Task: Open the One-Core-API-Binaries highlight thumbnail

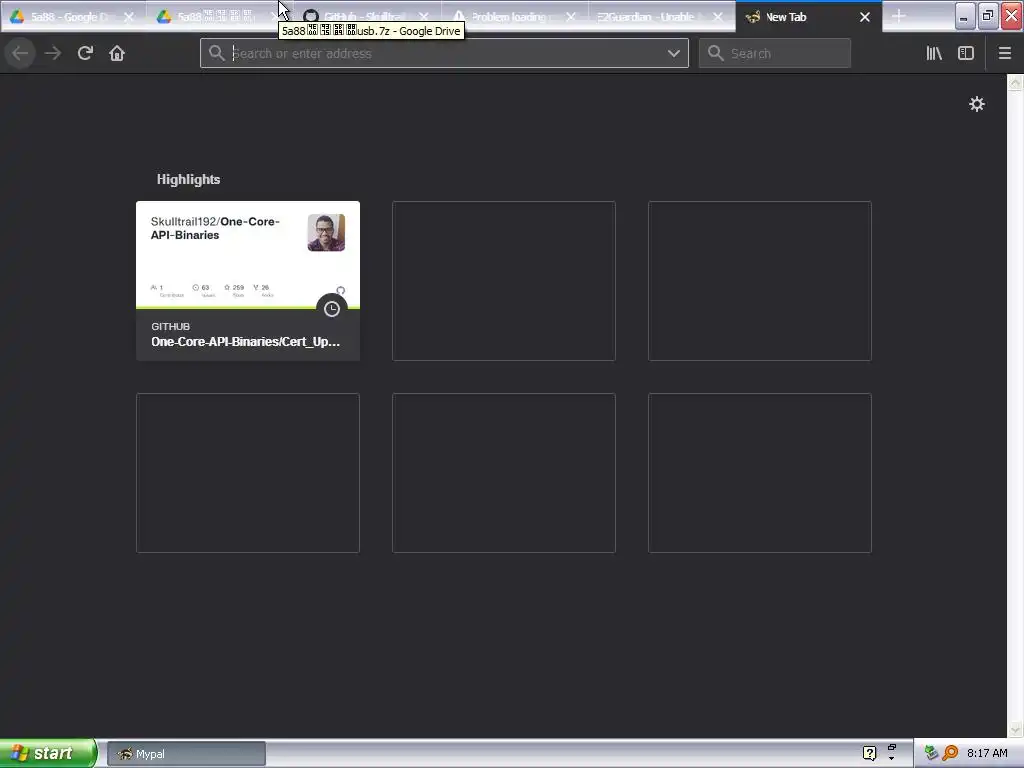Action: 248,255
